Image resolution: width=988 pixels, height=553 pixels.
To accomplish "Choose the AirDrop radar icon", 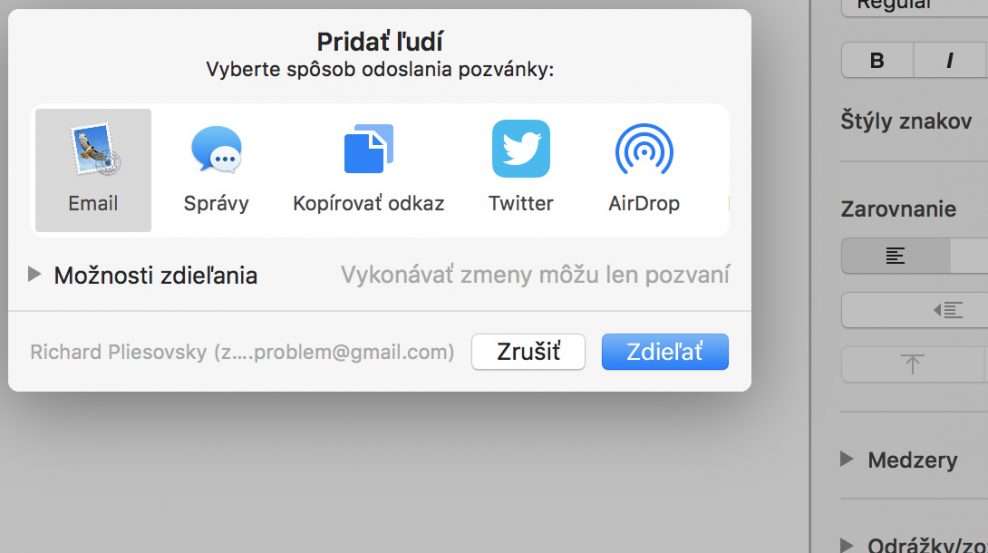I will tap(644, 149).
